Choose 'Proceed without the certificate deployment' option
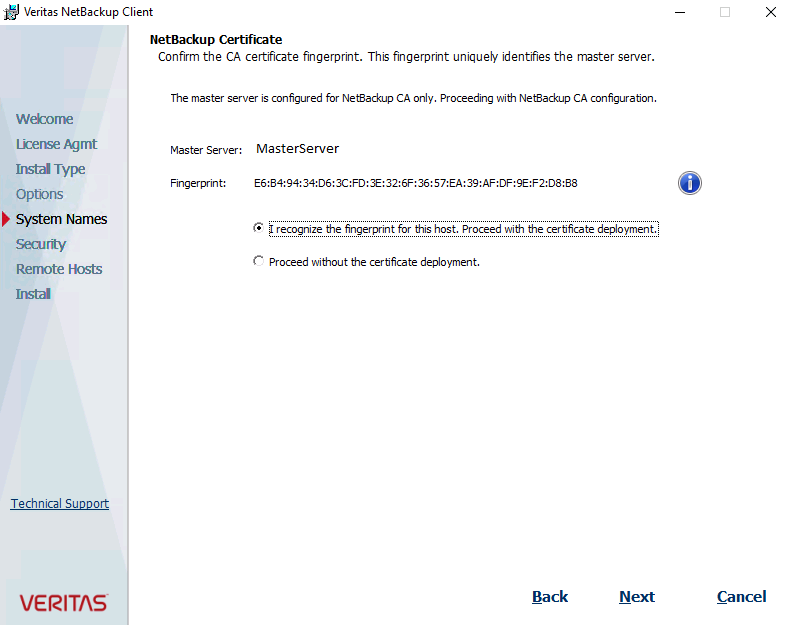The height and width of the screenshot is (625, 791). point(259,262)
